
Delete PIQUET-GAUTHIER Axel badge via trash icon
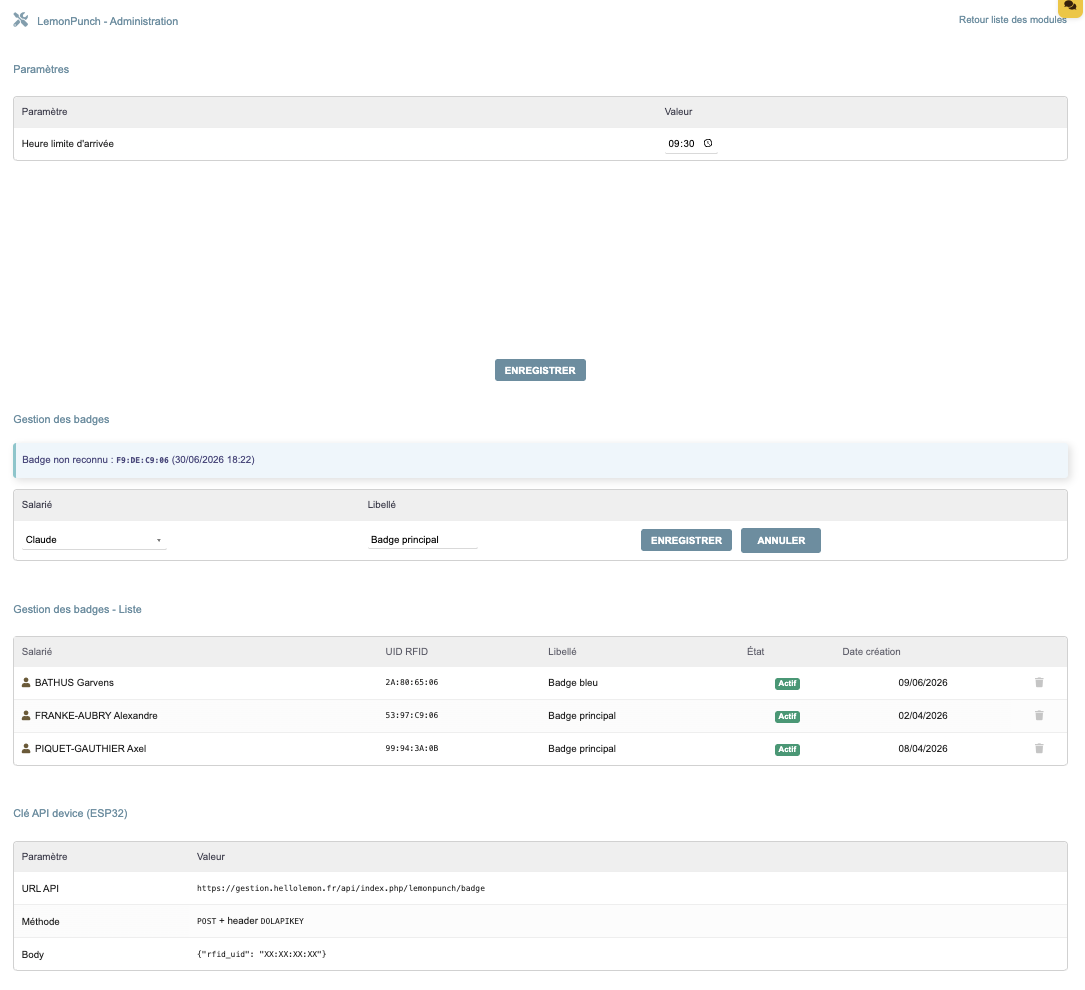[1039, 749]
